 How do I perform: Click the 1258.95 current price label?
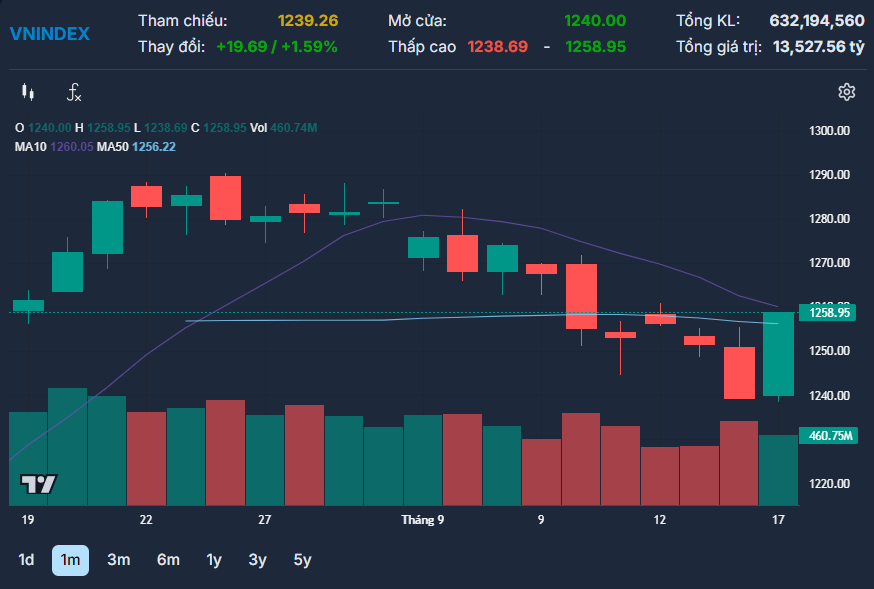coord(828,313)
